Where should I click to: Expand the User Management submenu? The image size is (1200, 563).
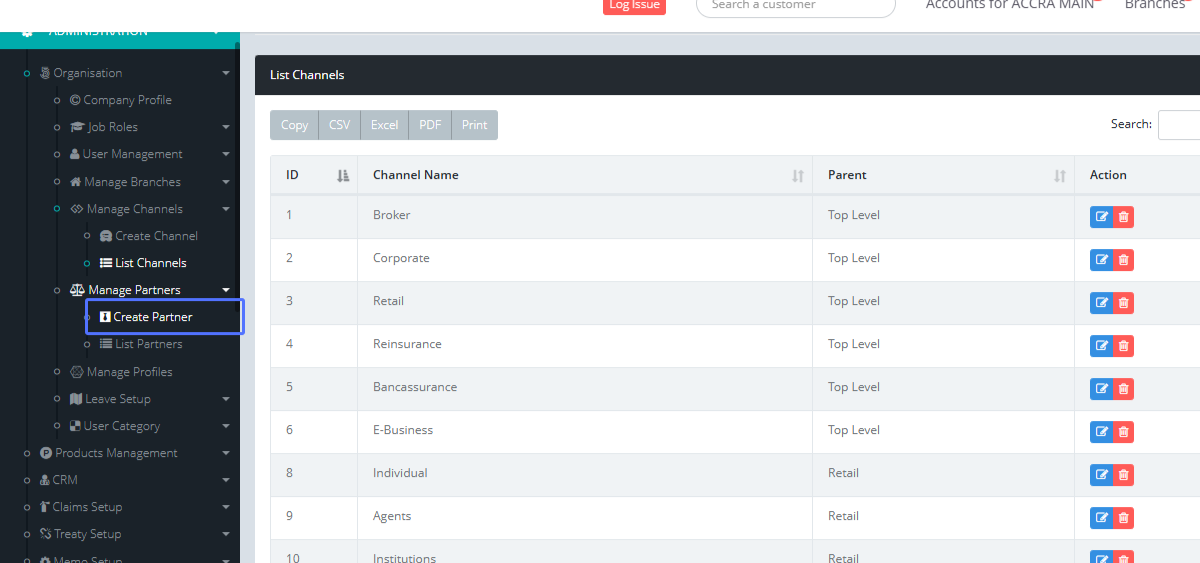(x=132, y=154)
